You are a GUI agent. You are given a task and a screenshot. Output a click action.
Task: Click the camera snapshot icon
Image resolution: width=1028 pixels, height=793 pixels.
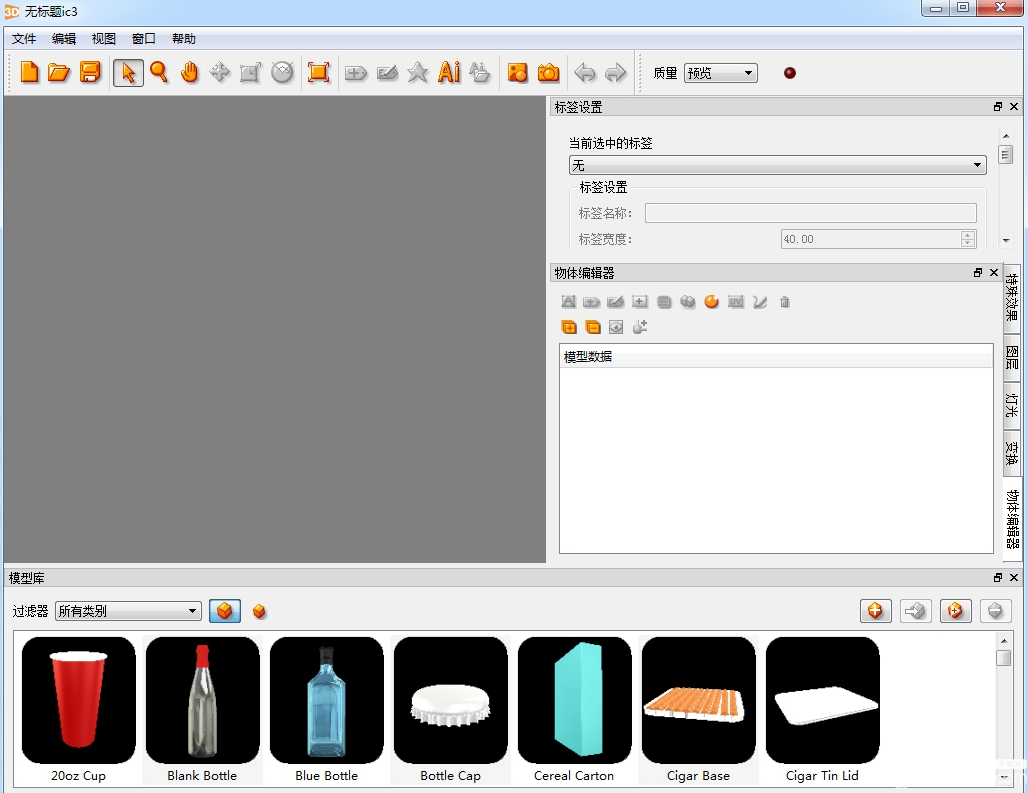coord(548,73)
